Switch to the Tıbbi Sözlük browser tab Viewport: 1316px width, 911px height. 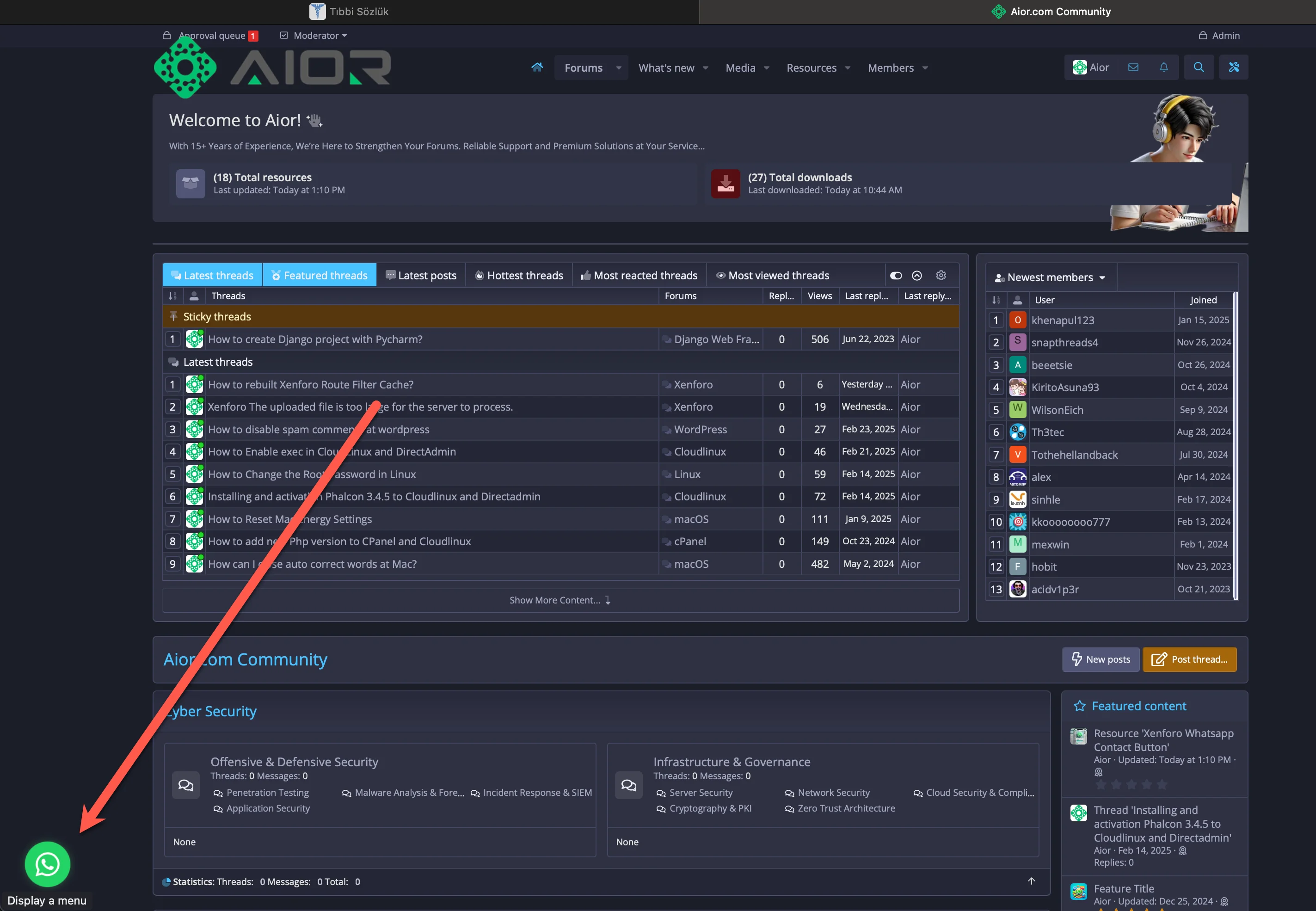[x=349, y=12]
